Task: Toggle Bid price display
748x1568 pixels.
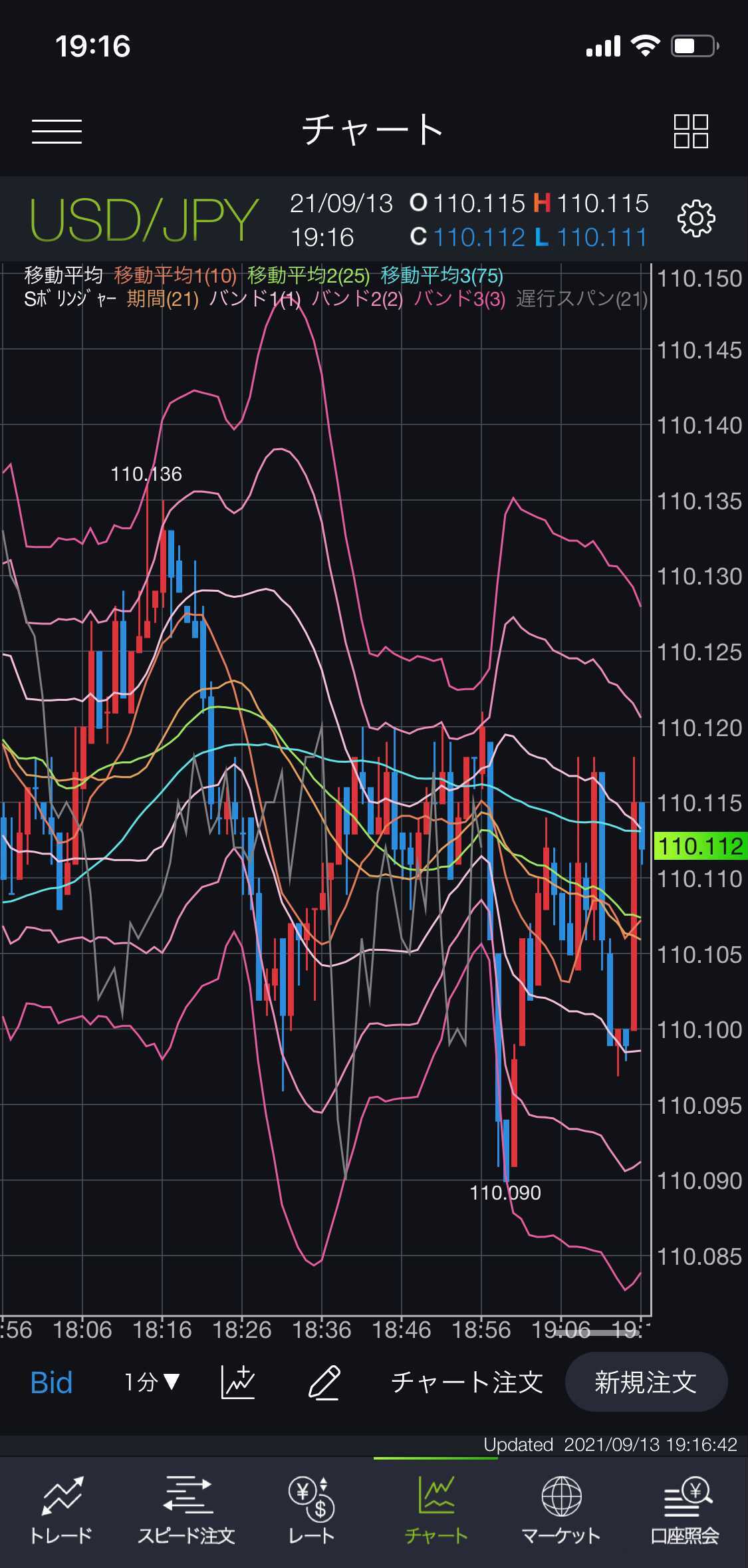Action: coord(51,1382)
